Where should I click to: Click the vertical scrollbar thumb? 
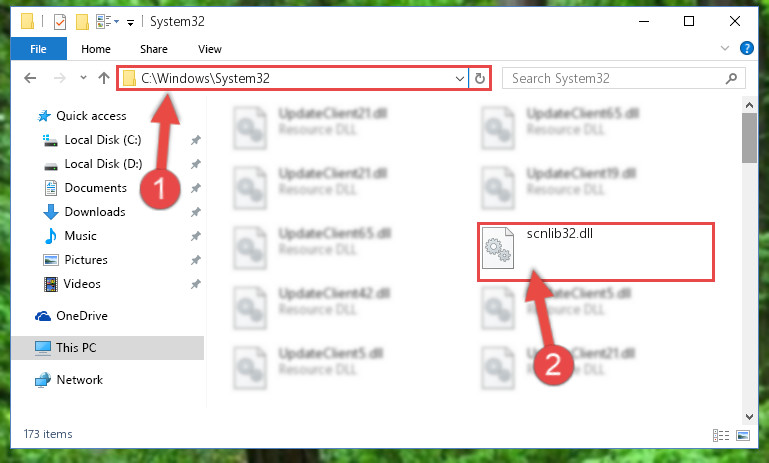point(749,138)
